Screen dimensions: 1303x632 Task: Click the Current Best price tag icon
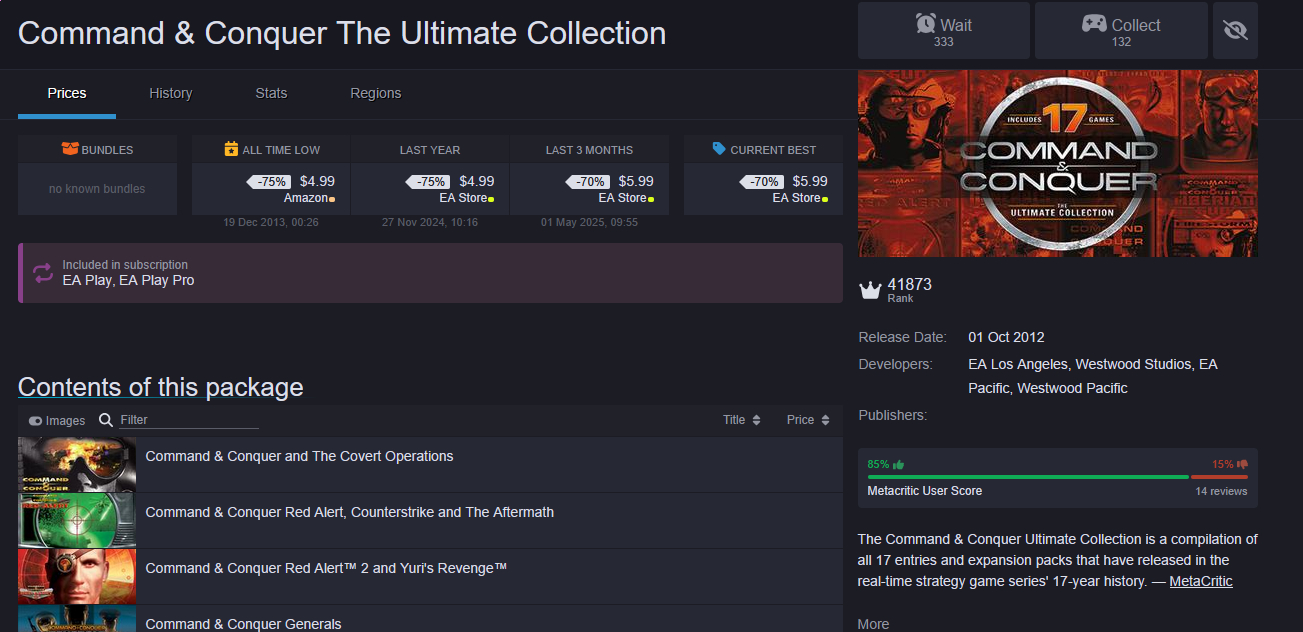tap(719, 149)
